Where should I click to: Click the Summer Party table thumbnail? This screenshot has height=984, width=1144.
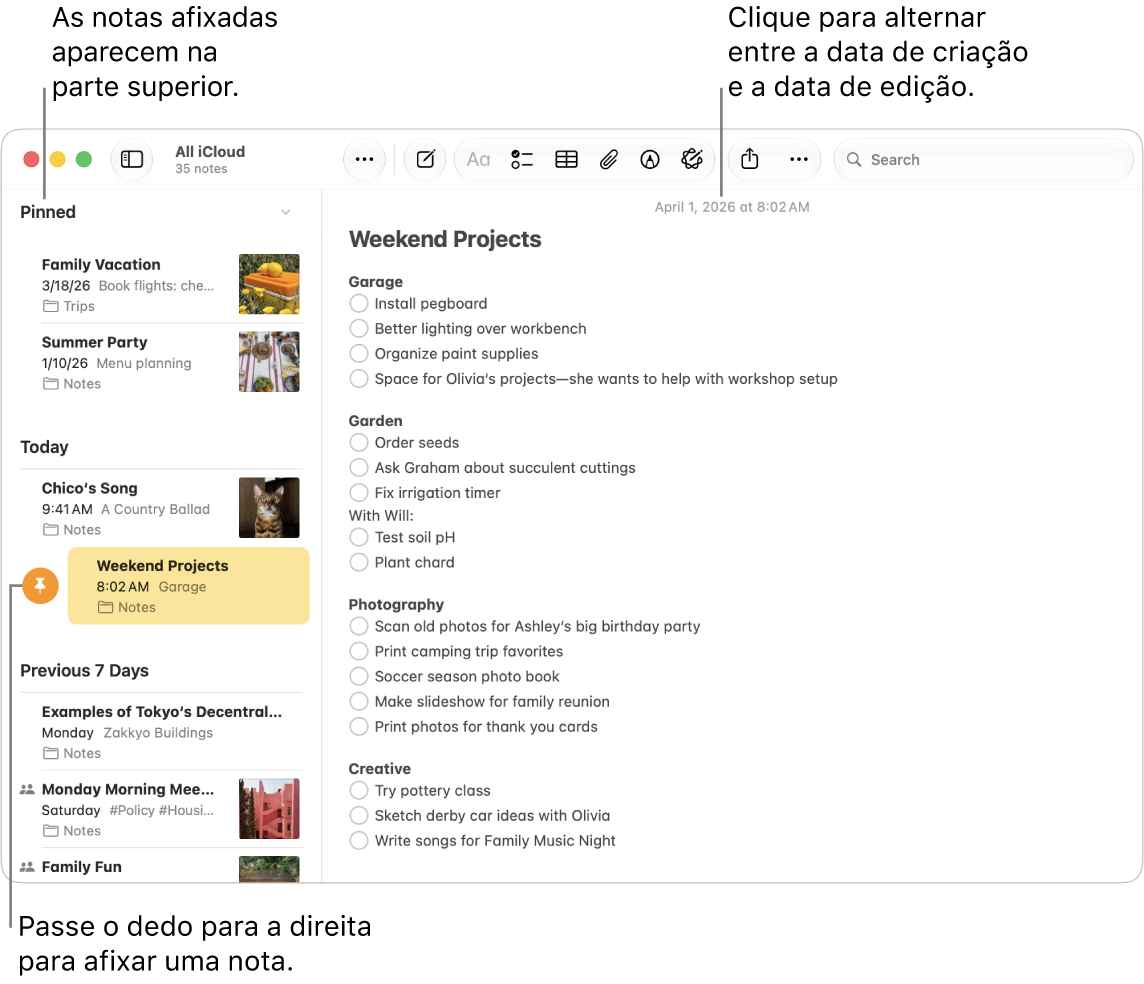coord(269,362)
